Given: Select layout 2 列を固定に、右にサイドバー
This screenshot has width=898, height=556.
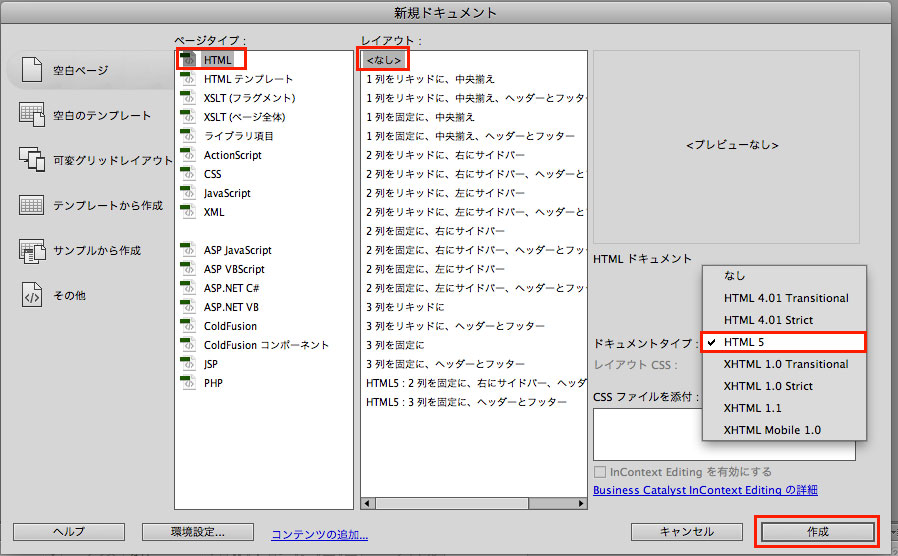Looking at the screenshot, I should click(435, 231).
